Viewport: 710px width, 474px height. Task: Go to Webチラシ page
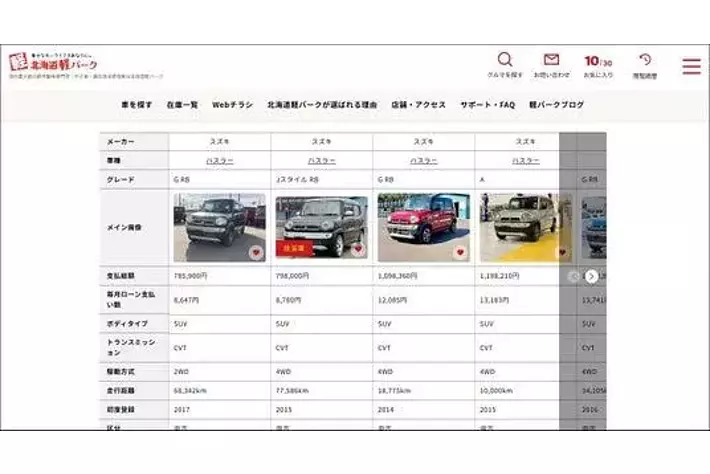232,105
